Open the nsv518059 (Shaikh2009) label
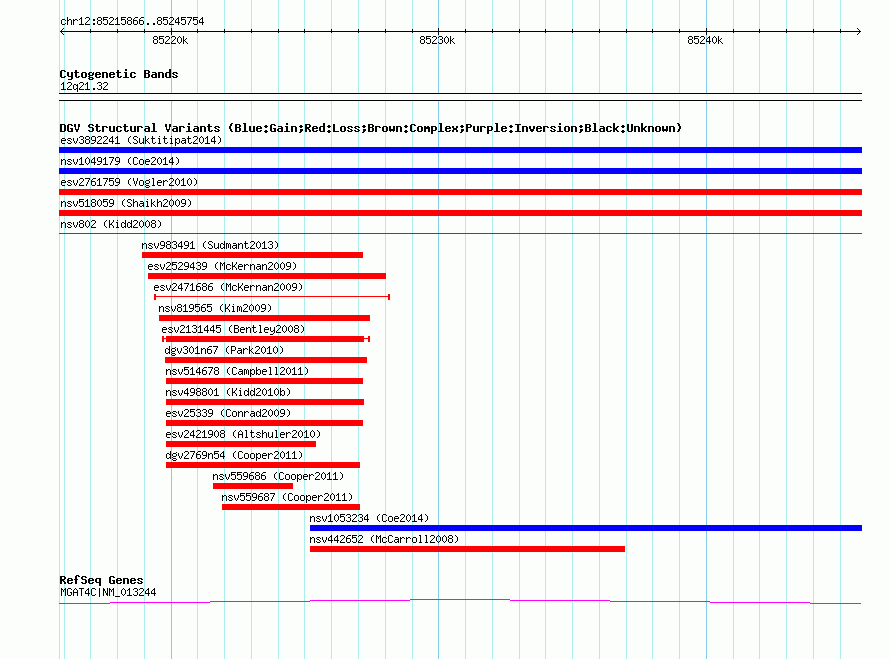 click(x=126, y=203)
